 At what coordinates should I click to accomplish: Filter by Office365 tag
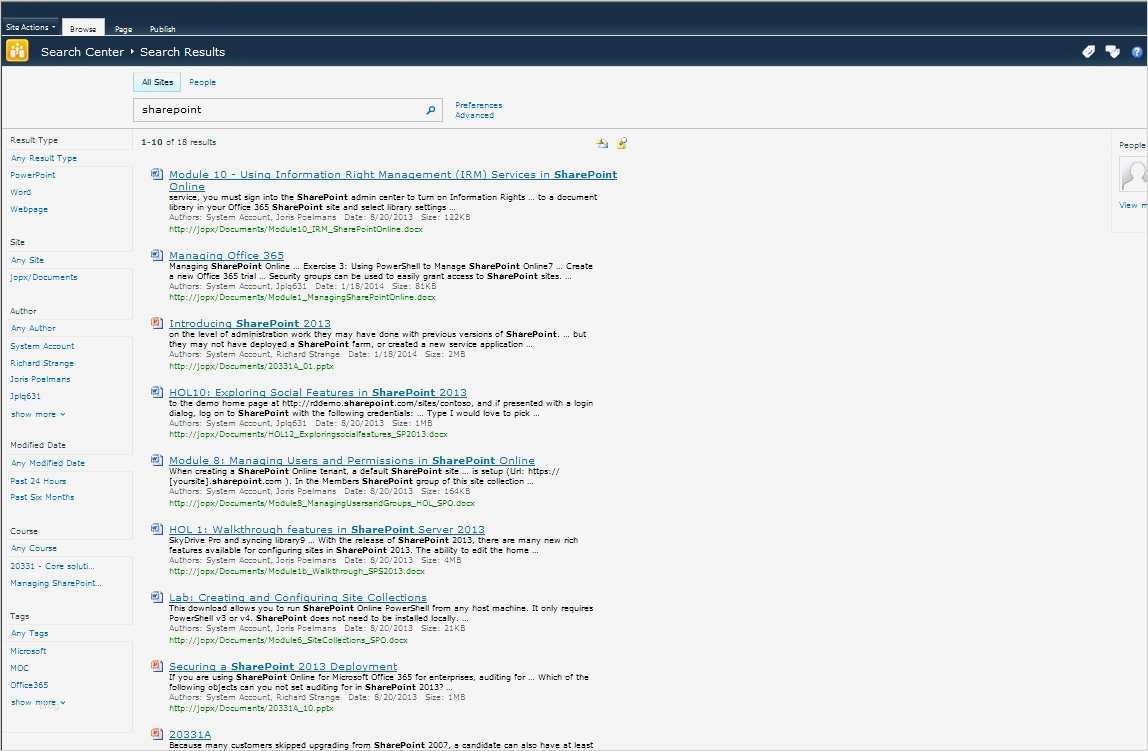tap(29, 685)
